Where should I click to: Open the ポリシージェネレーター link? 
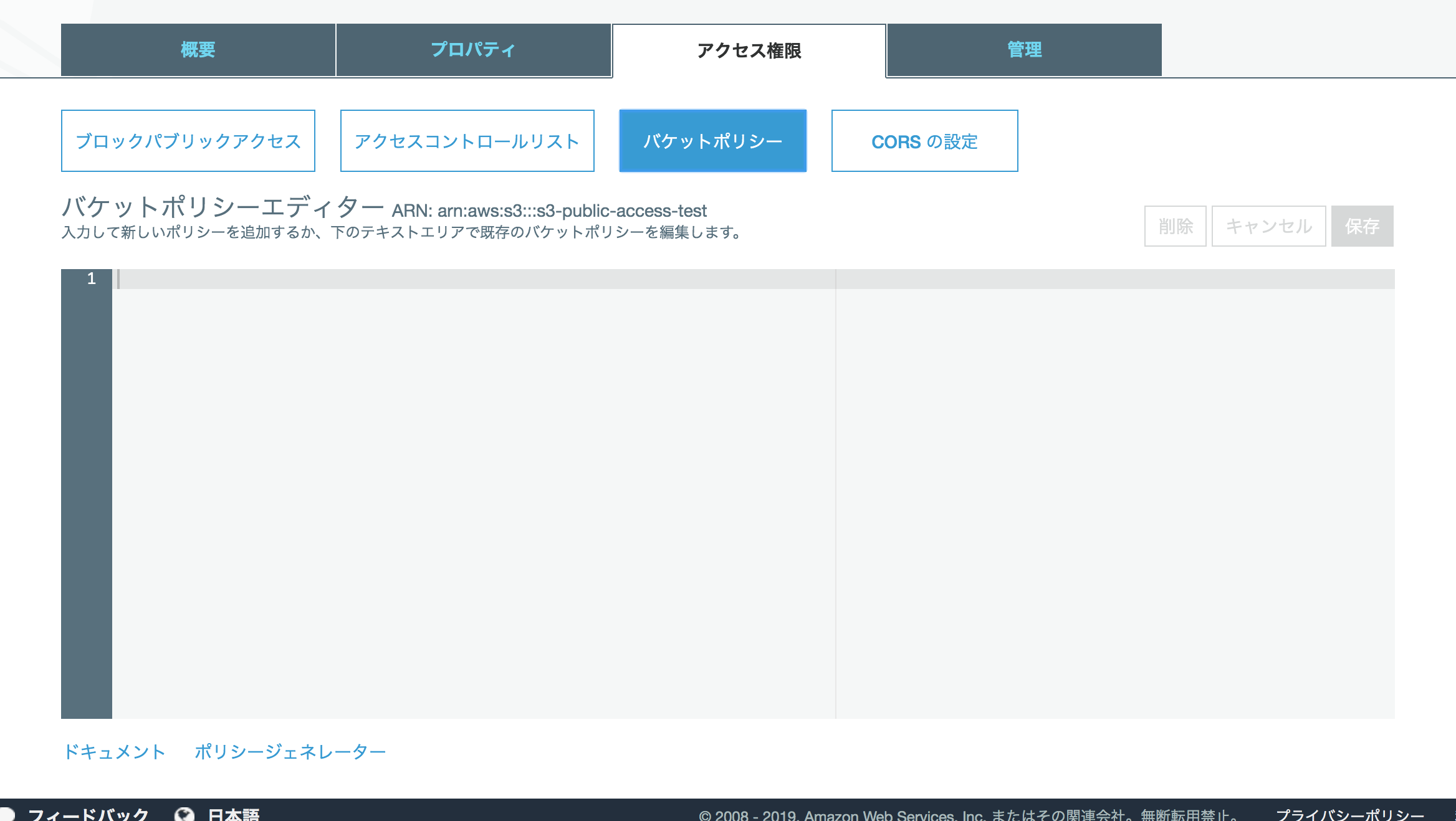(290, 751)
